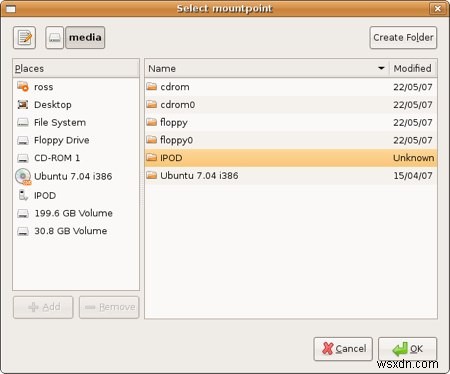Image resolution: width=450 pixels, height=374 pixels.
Task: Select the 'CD-ROM 1' label in Places
Action: (x=57, y=158)
